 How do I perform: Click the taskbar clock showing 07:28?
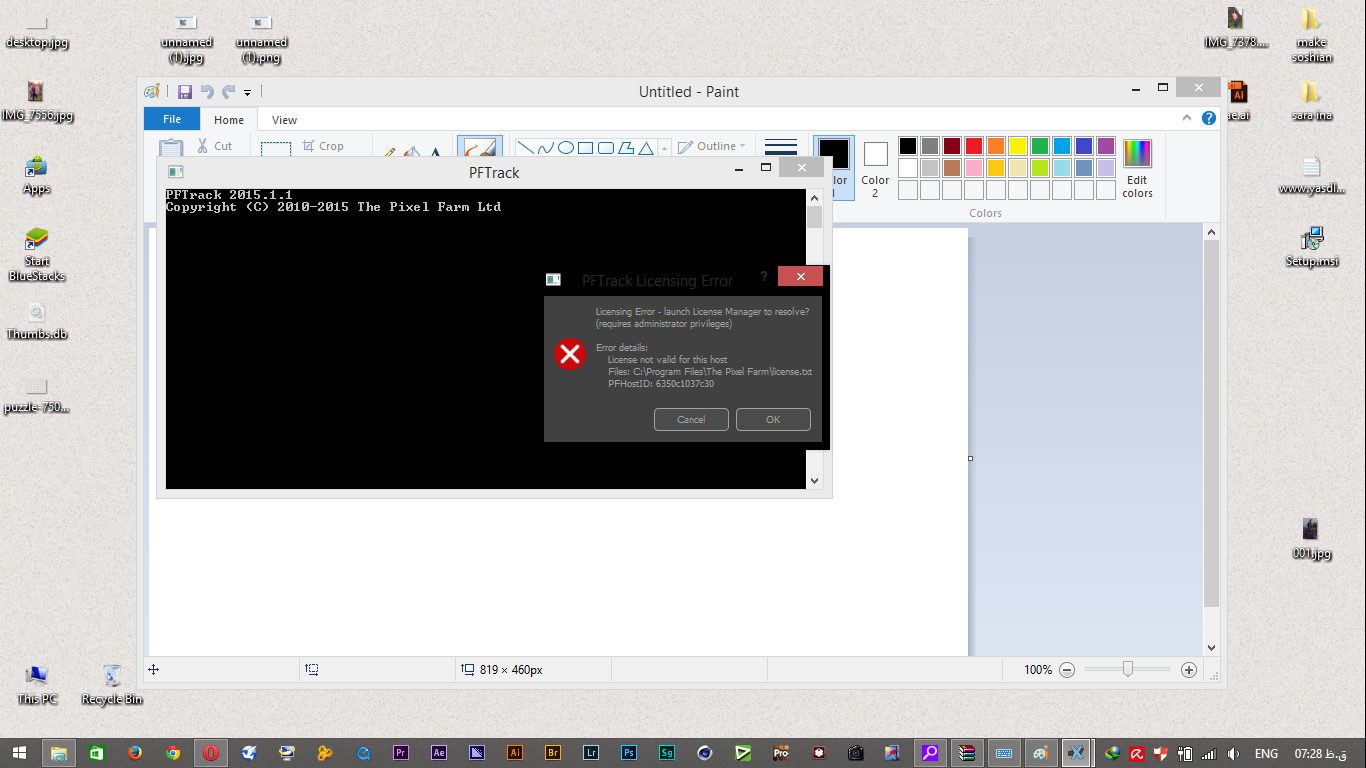click(x=1322, y=753)
